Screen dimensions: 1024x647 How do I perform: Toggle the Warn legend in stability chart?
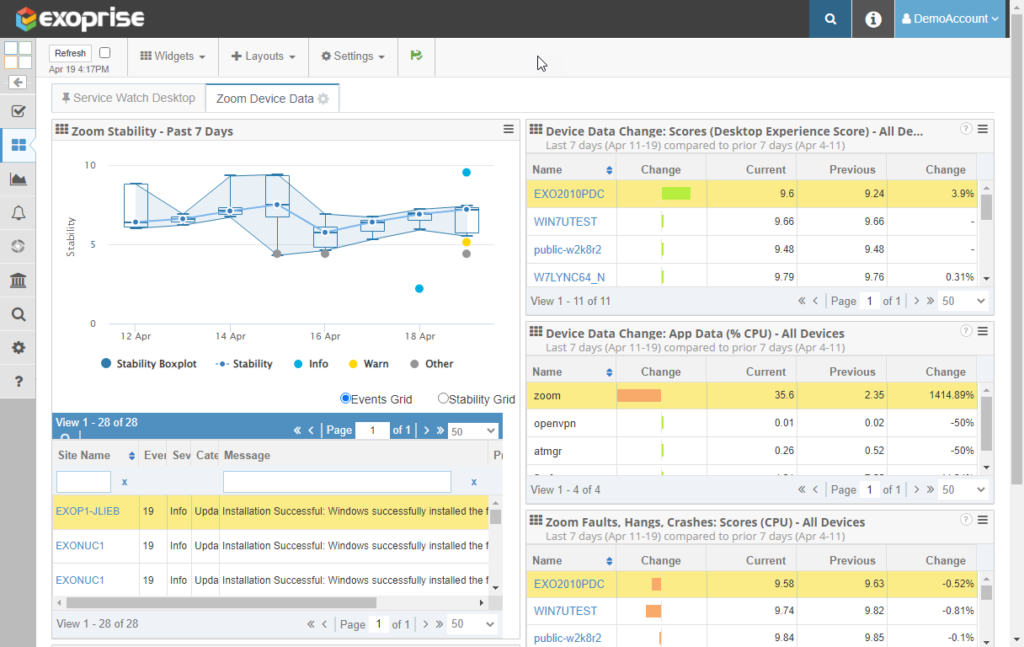[x=370, y=364]
